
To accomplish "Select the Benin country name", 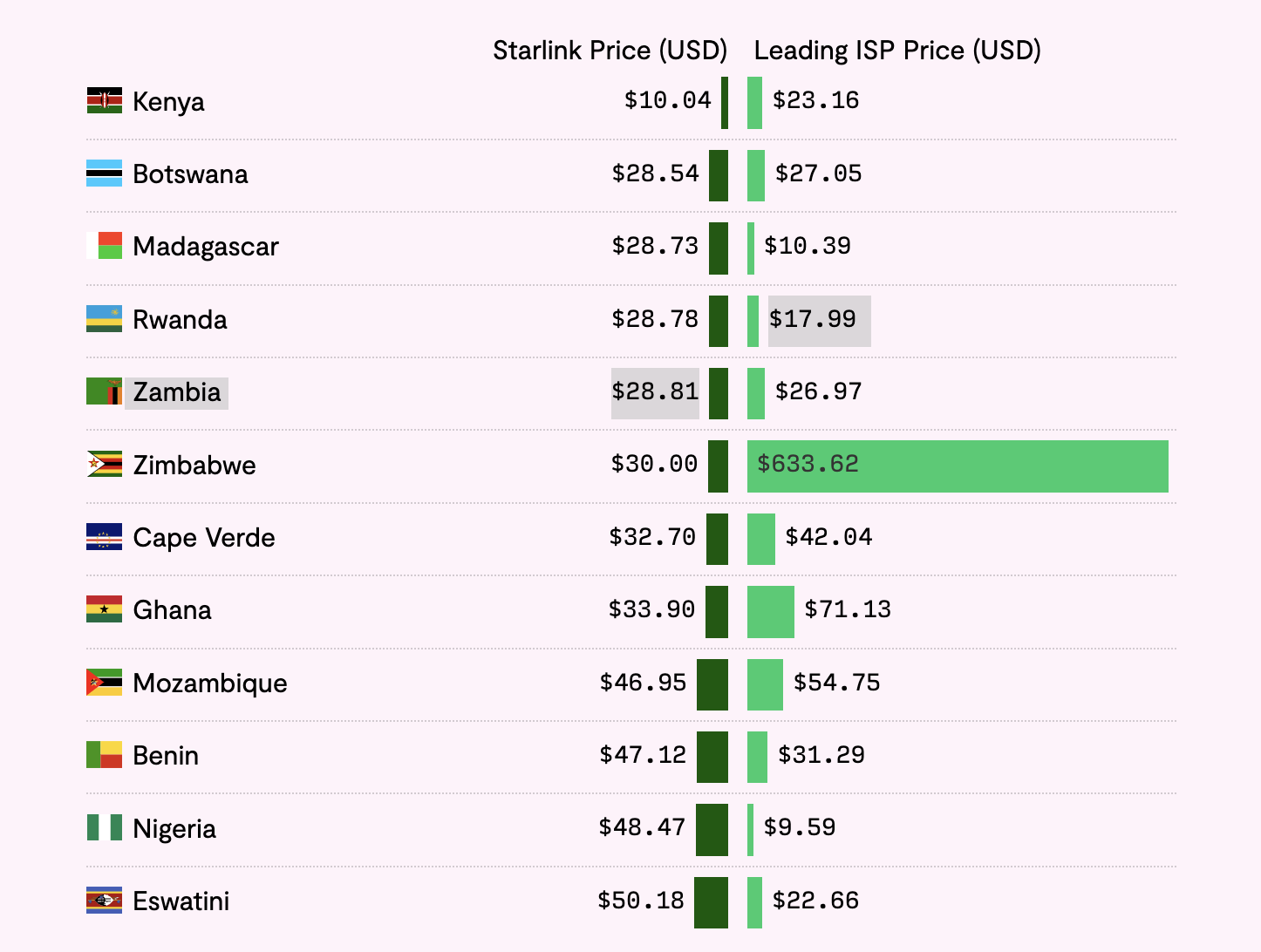I will (166, 756).
